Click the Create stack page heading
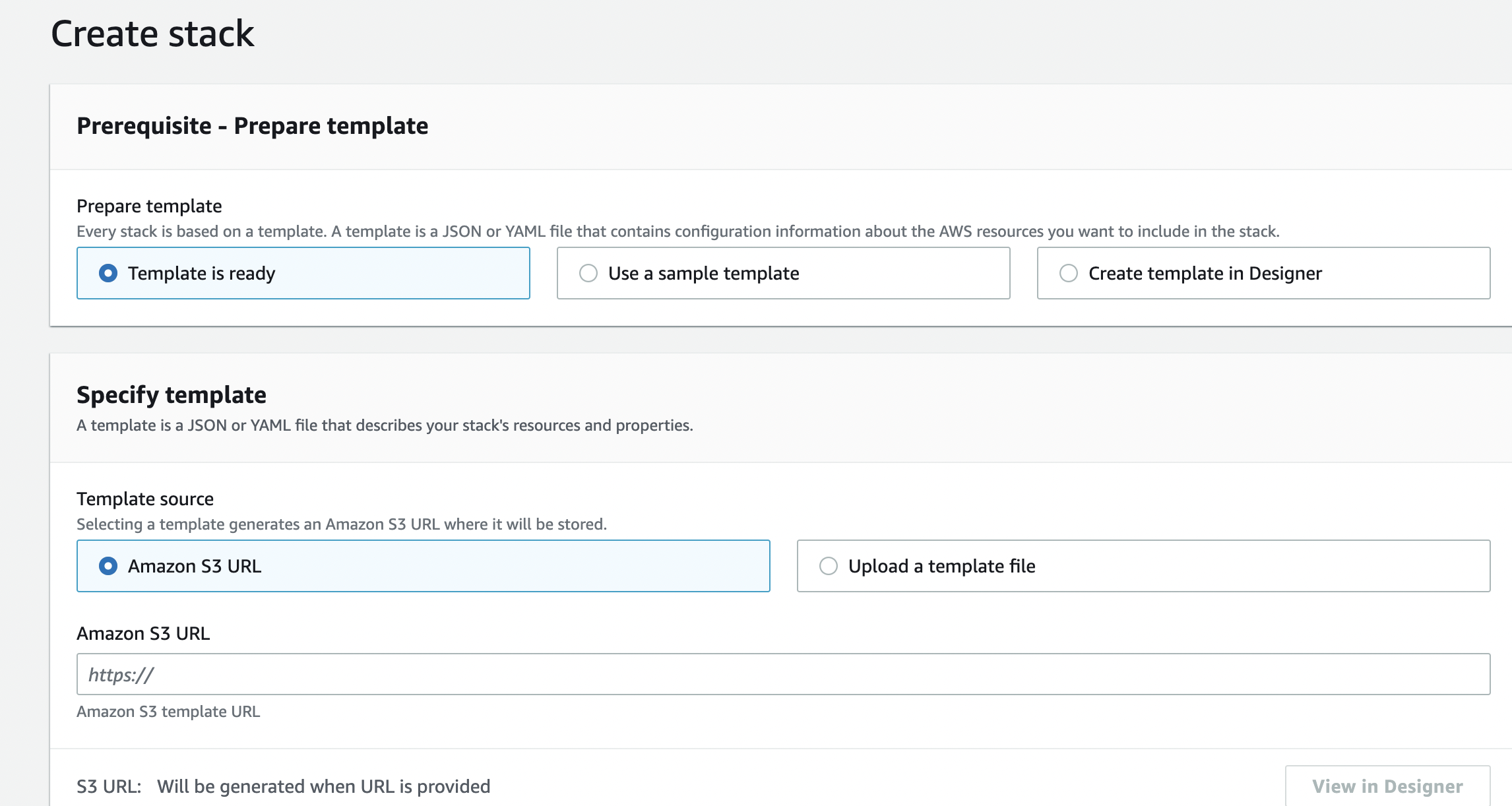The width and height of the screenshot is (1512, 806). pyautogui.click(x=152, y=34)
